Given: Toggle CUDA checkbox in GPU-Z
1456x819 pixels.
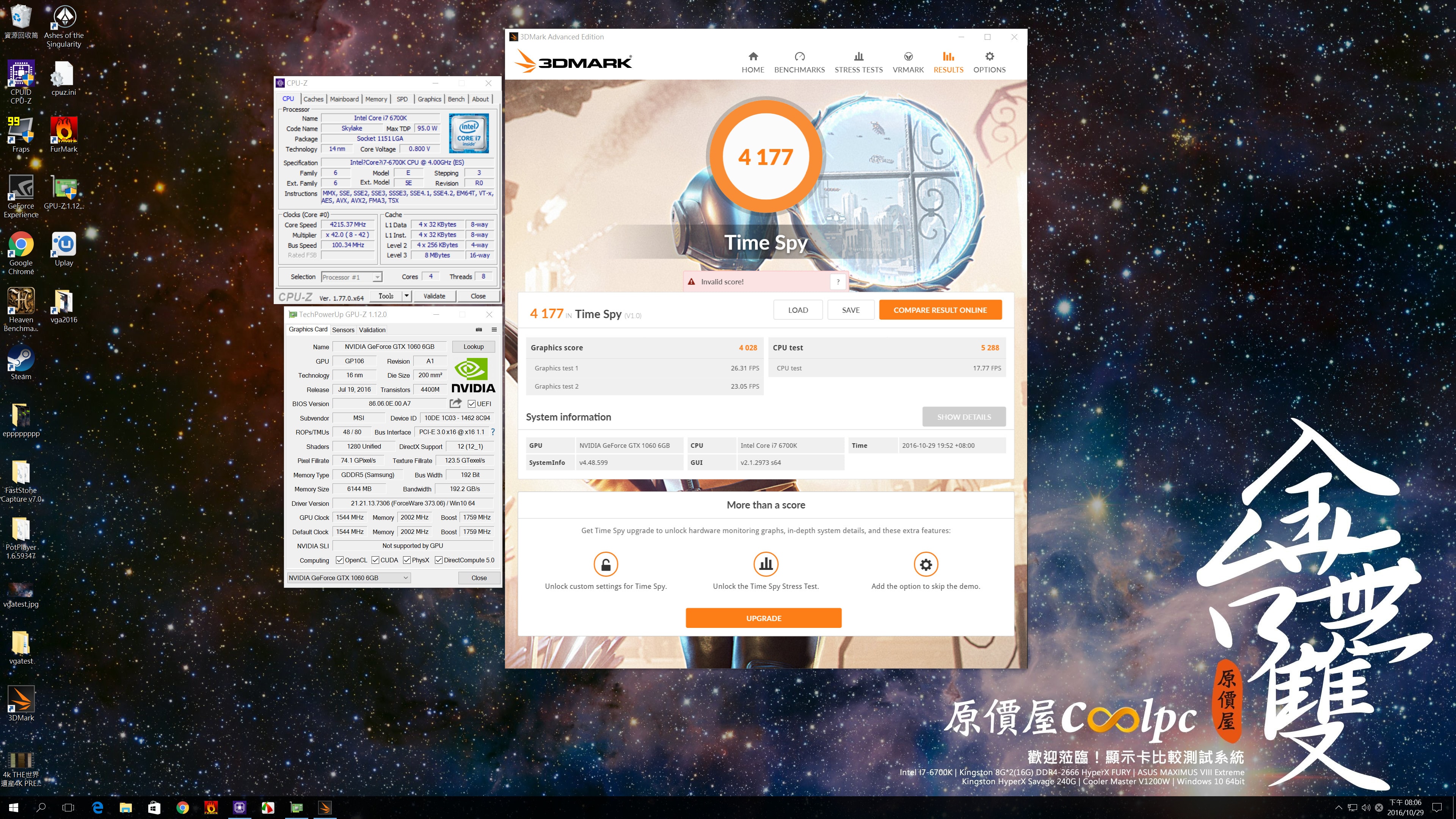Looking at the screenshot, I should click(x=375, y=560).
